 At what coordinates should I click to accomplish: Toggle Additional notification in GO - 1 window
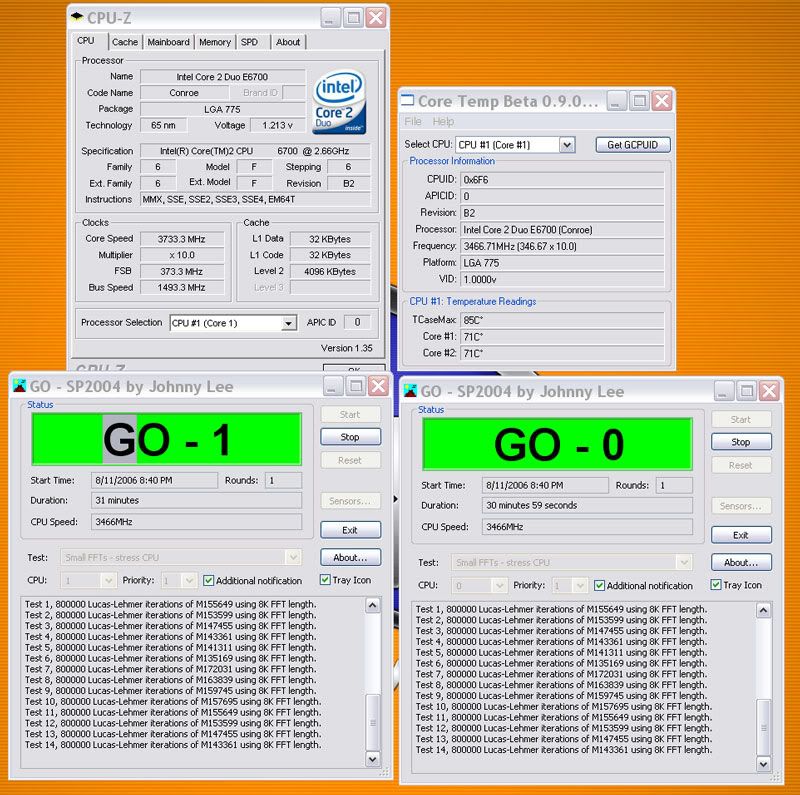point(208,581)
